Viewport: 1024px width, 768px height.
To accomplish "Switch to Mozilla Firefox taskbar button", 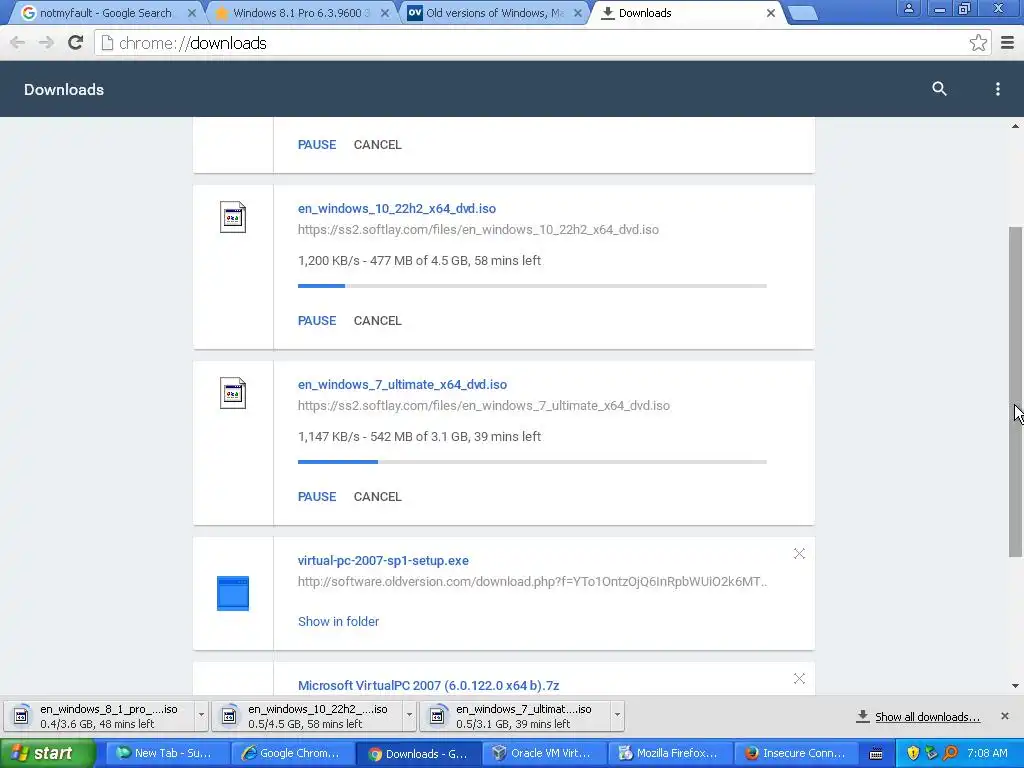I will click(x=669, y=754).
